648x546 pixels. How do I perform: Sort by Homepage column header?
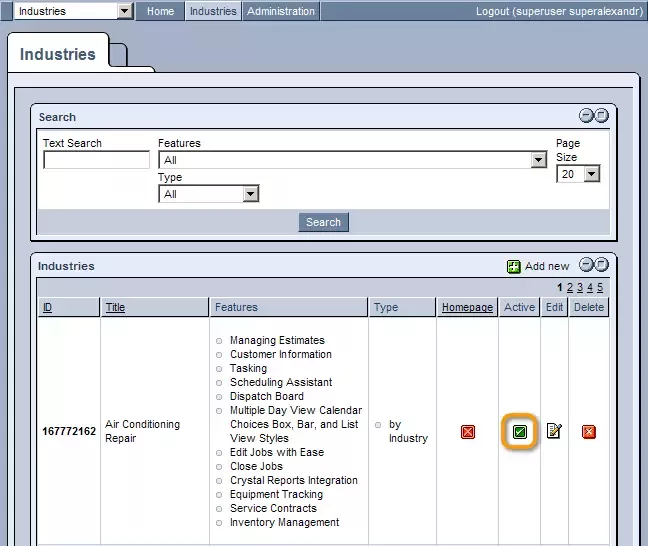click(x=467, y=307)
